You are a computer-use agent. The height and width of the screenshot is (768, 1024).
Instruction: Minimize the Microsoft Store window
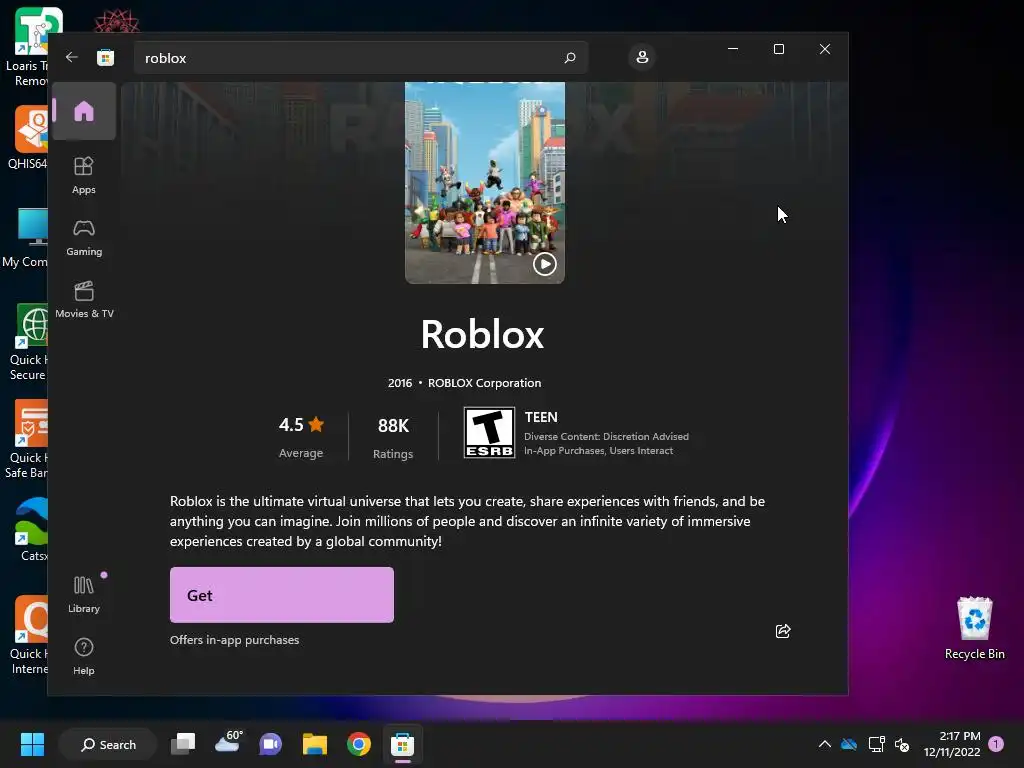(733, 49)
